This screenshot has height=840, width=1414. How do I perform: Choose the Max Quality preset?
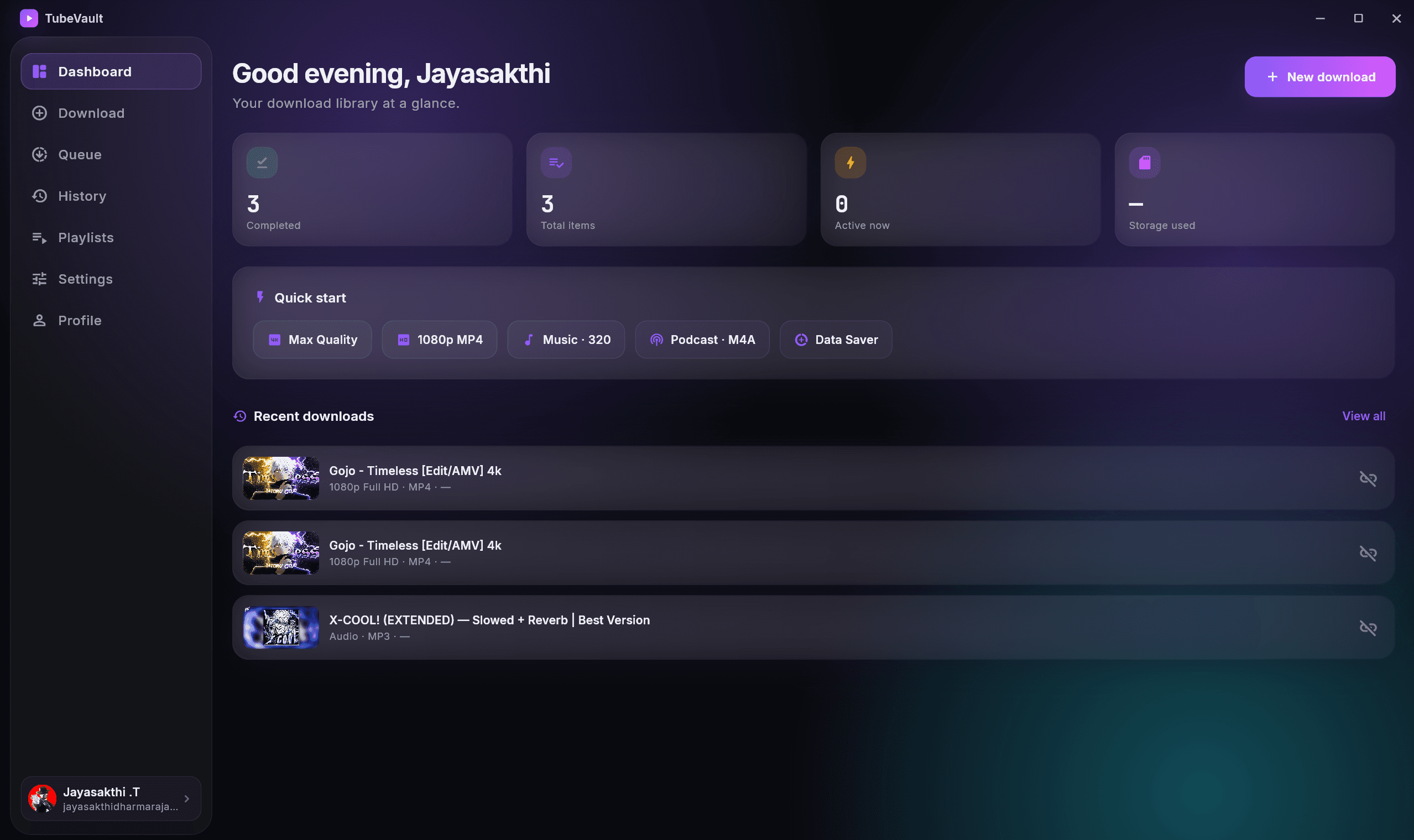(x=312, y=340)
